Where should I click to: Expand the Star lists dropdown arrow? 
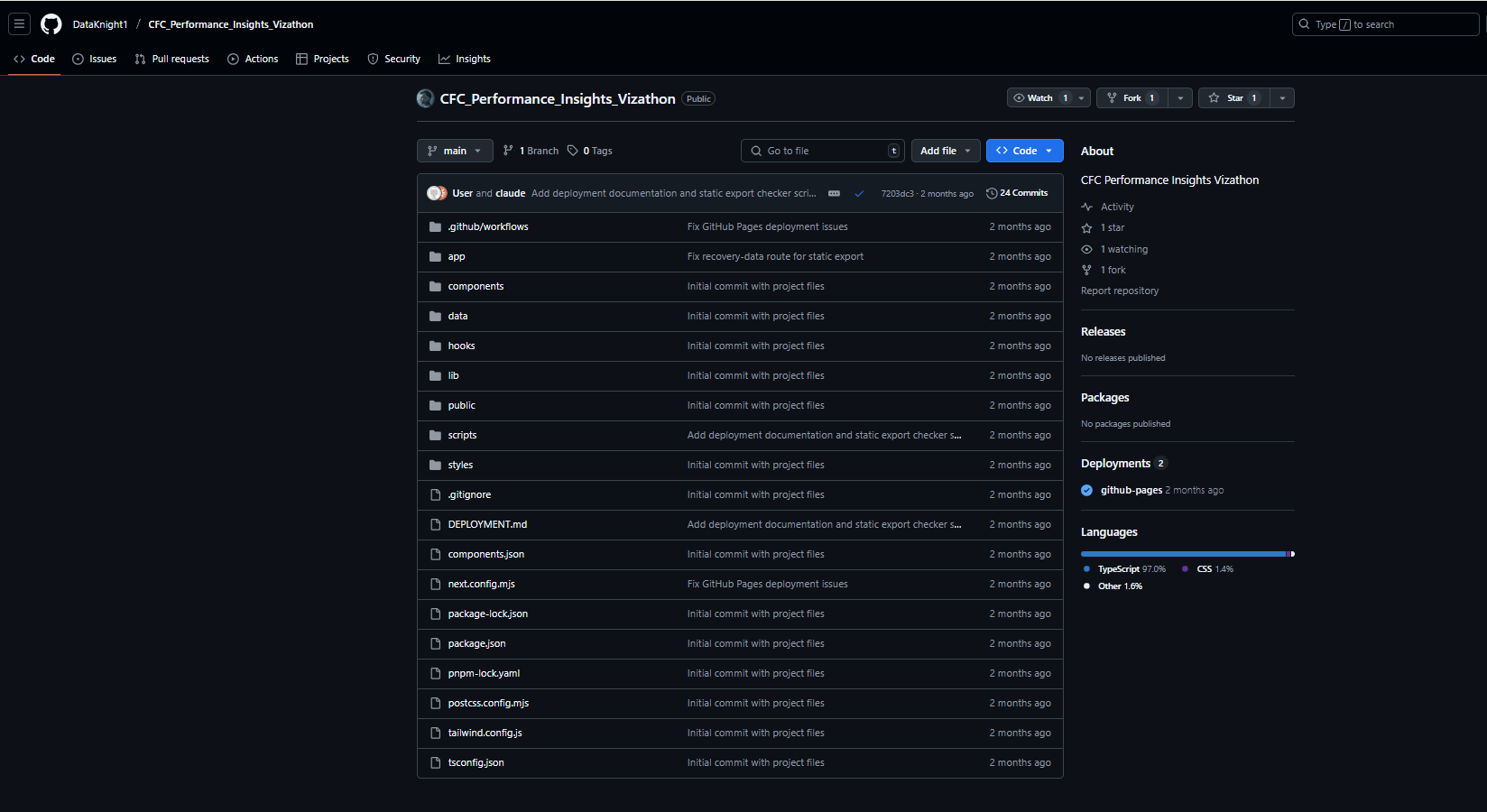pos(1282,98)
